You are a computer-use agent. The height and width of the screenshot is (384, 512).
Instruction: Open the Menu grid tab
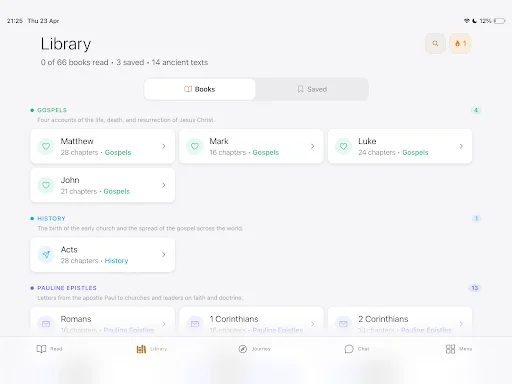pyautogui.click(x=459, y=349)
